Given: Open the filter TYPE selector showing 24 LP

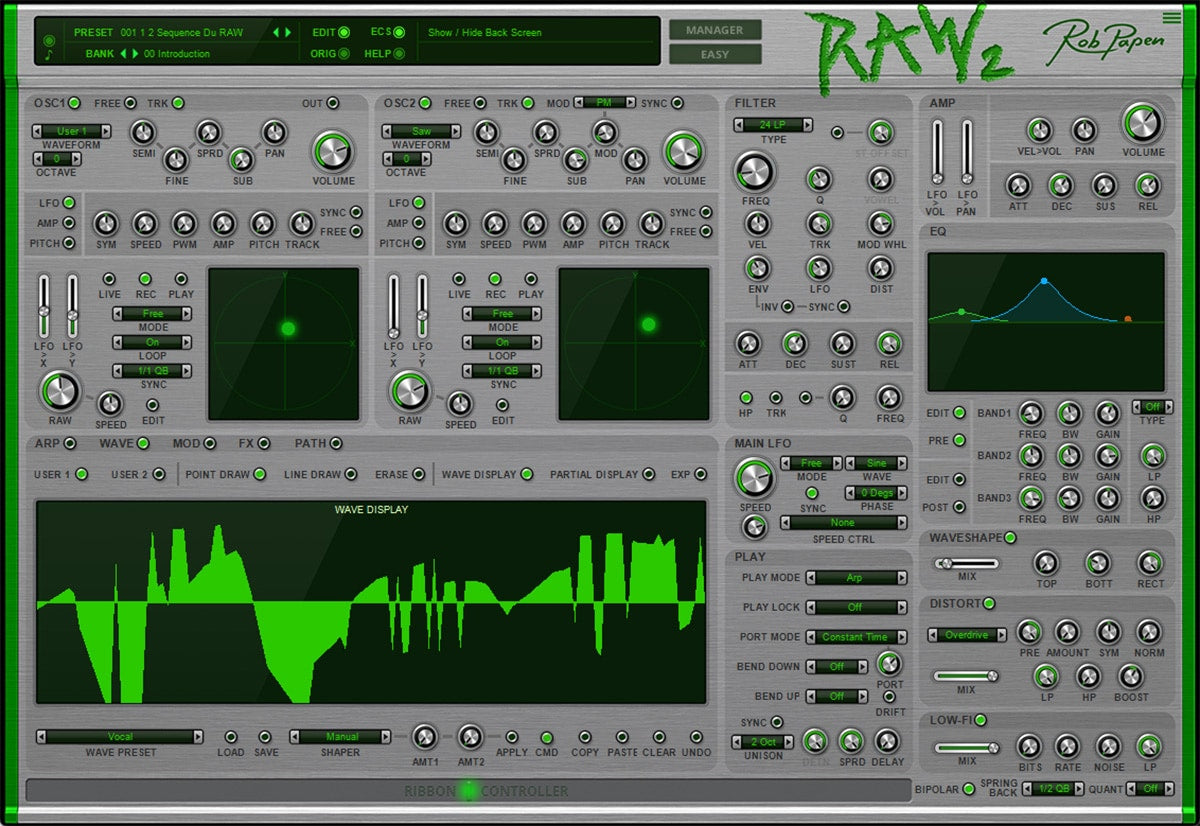Looking at the screenshot, I should (773, 125).
